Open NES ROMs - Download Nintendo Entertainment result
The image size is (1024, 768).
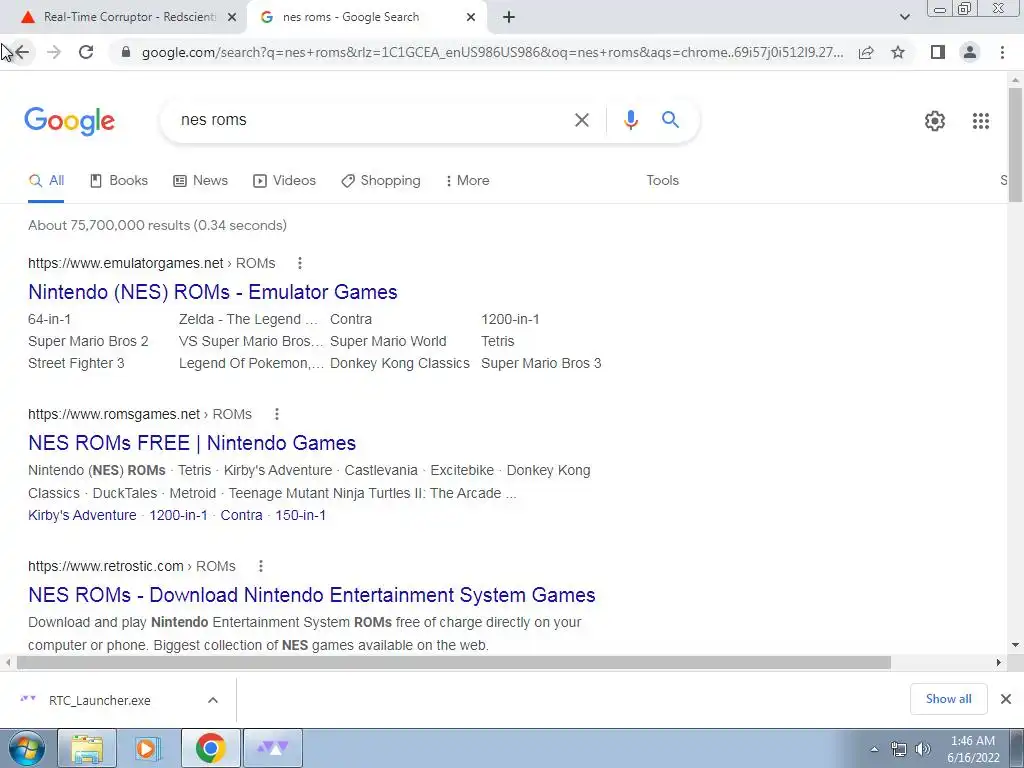312,595
